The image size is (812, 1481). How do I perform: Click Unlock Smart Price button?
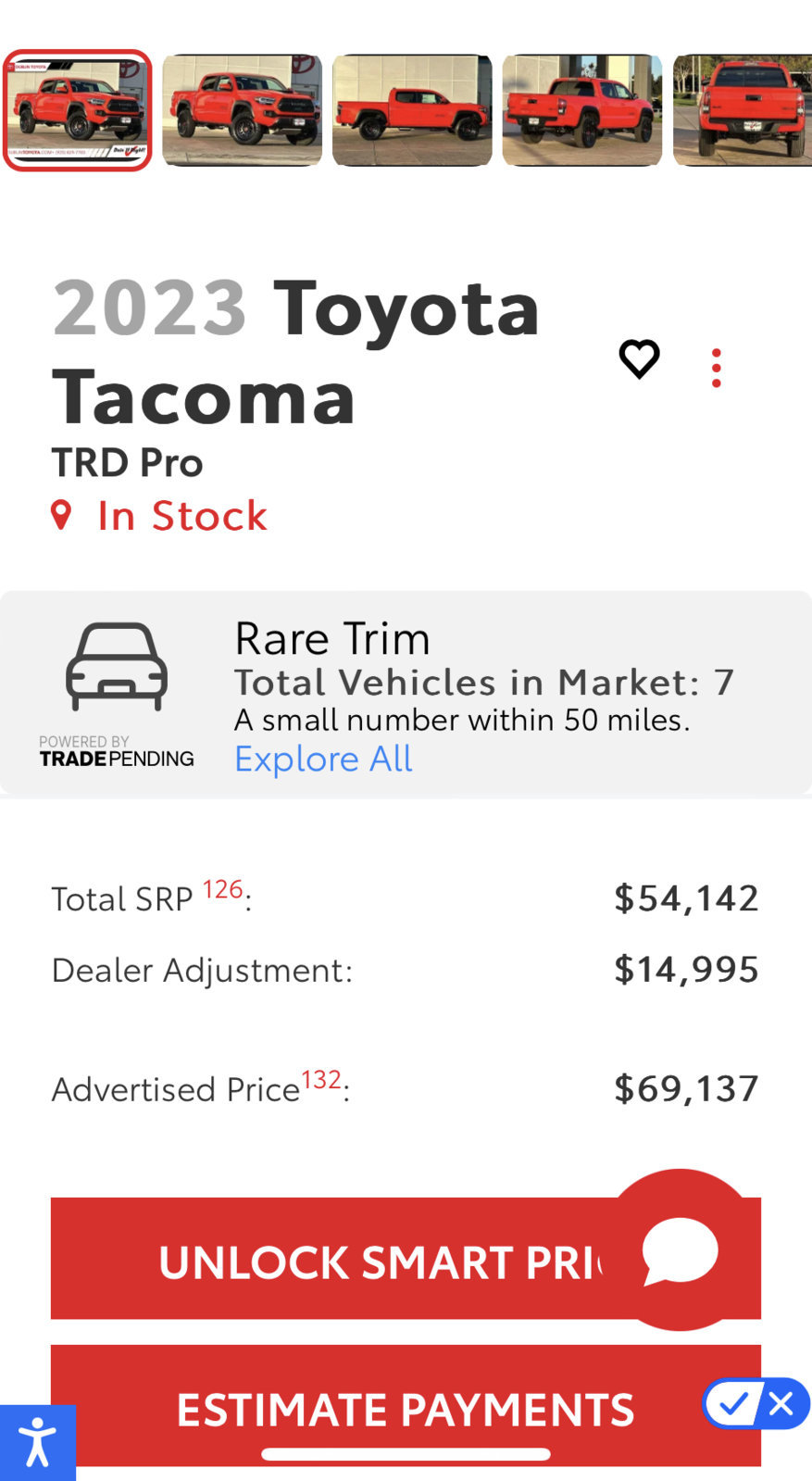(x=406, y=1259)
